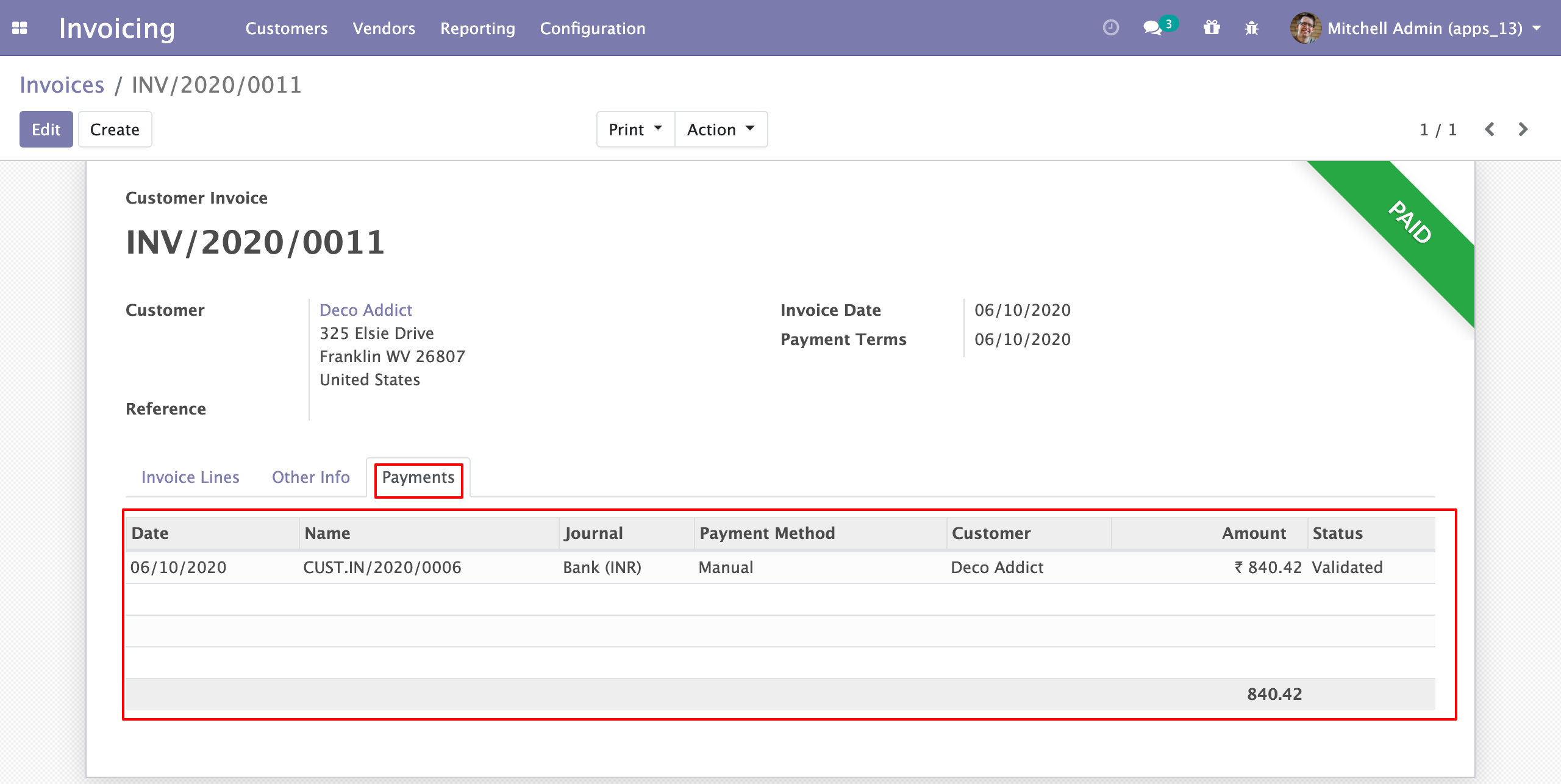Click the ₹ 840.42 amount cell
This screenshot has width=1561, height=784.
pos(1268,567)
